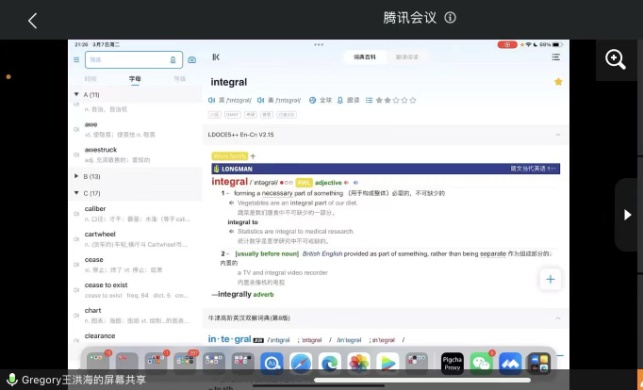Go back with the top-left arrow
643x390 pixels.
(x=33, y=21)
